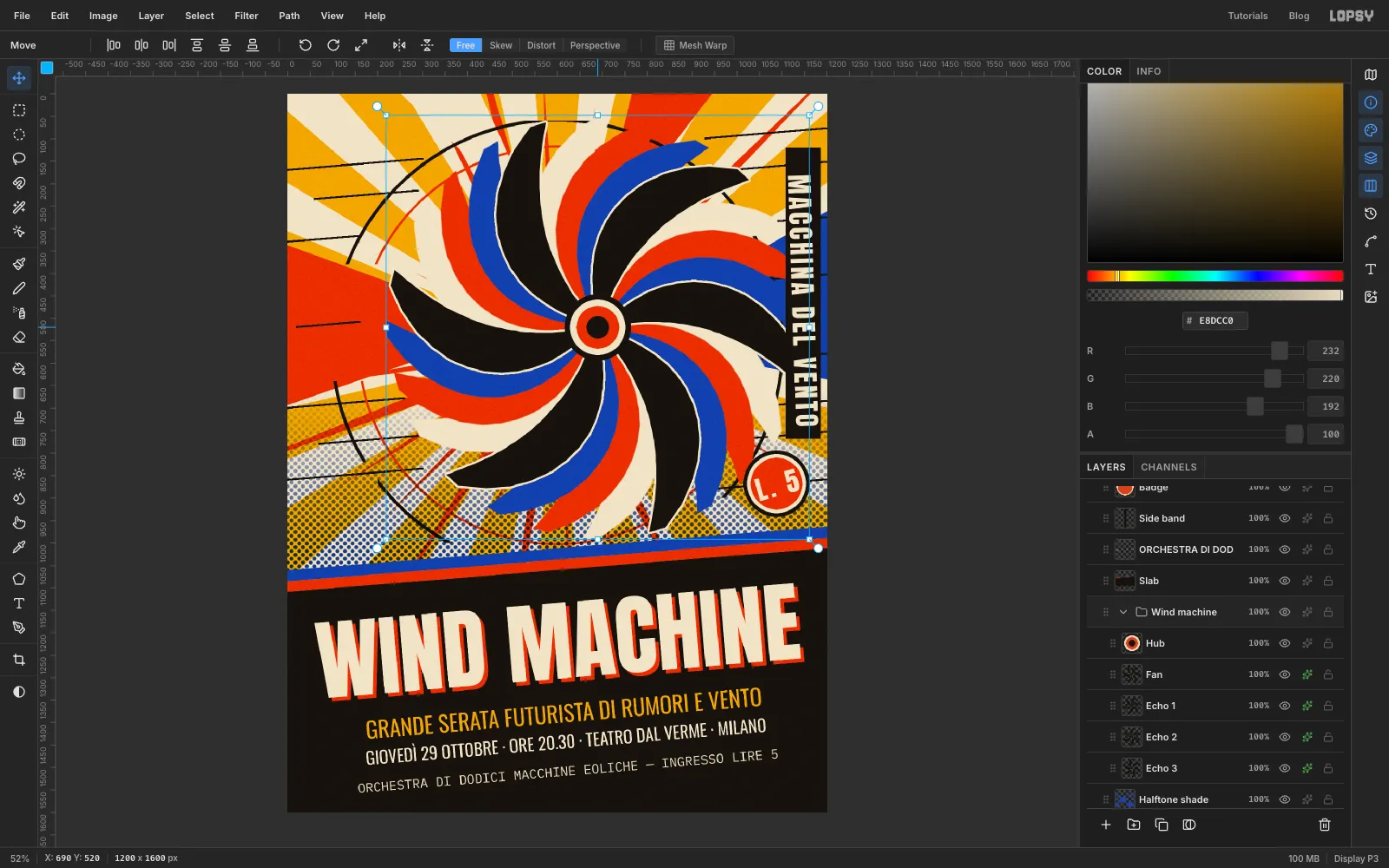Click the Mesh Warp button

pyautogui.click(x=695, y=45)
